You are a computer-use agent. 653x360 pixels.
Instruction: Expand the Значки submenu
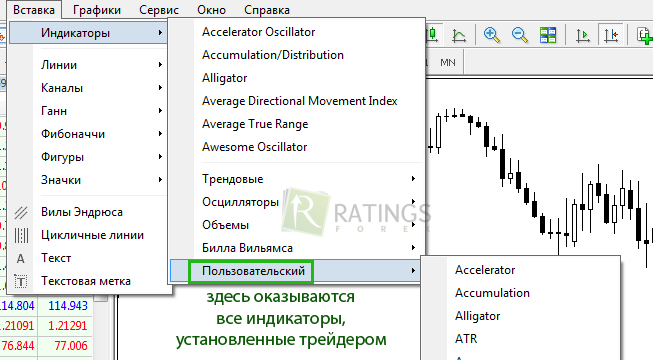[x=88, y=180]
